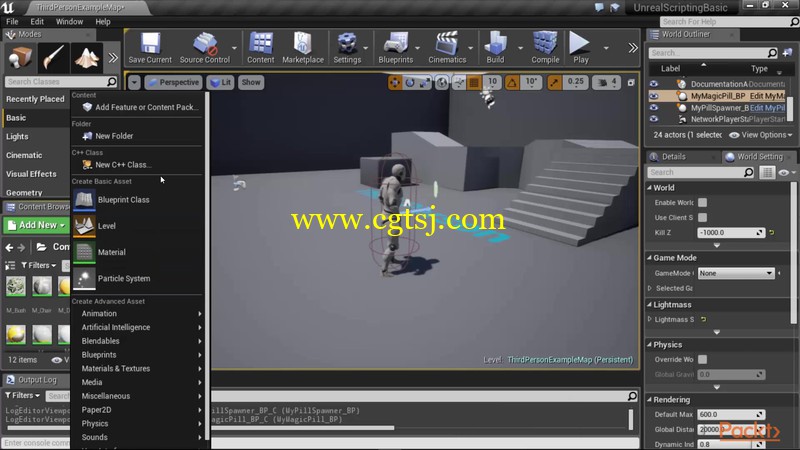Viewport: 800px width, 450px height.
Task: Open scale snap 0.25 dropdown
Action: click(x=575, y=82)
